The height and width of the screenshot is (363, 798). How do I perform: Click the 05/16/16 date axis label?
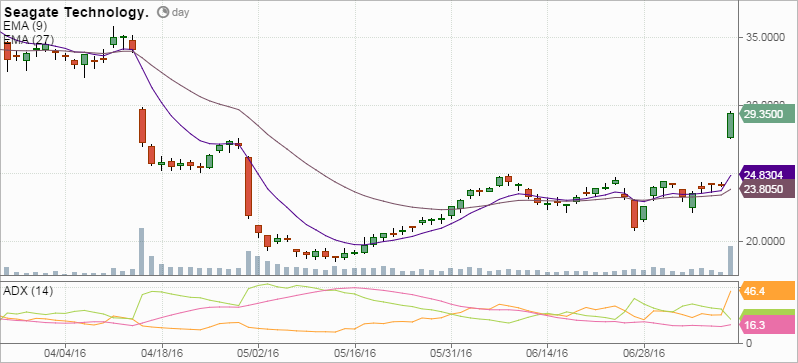coord(355,353)
